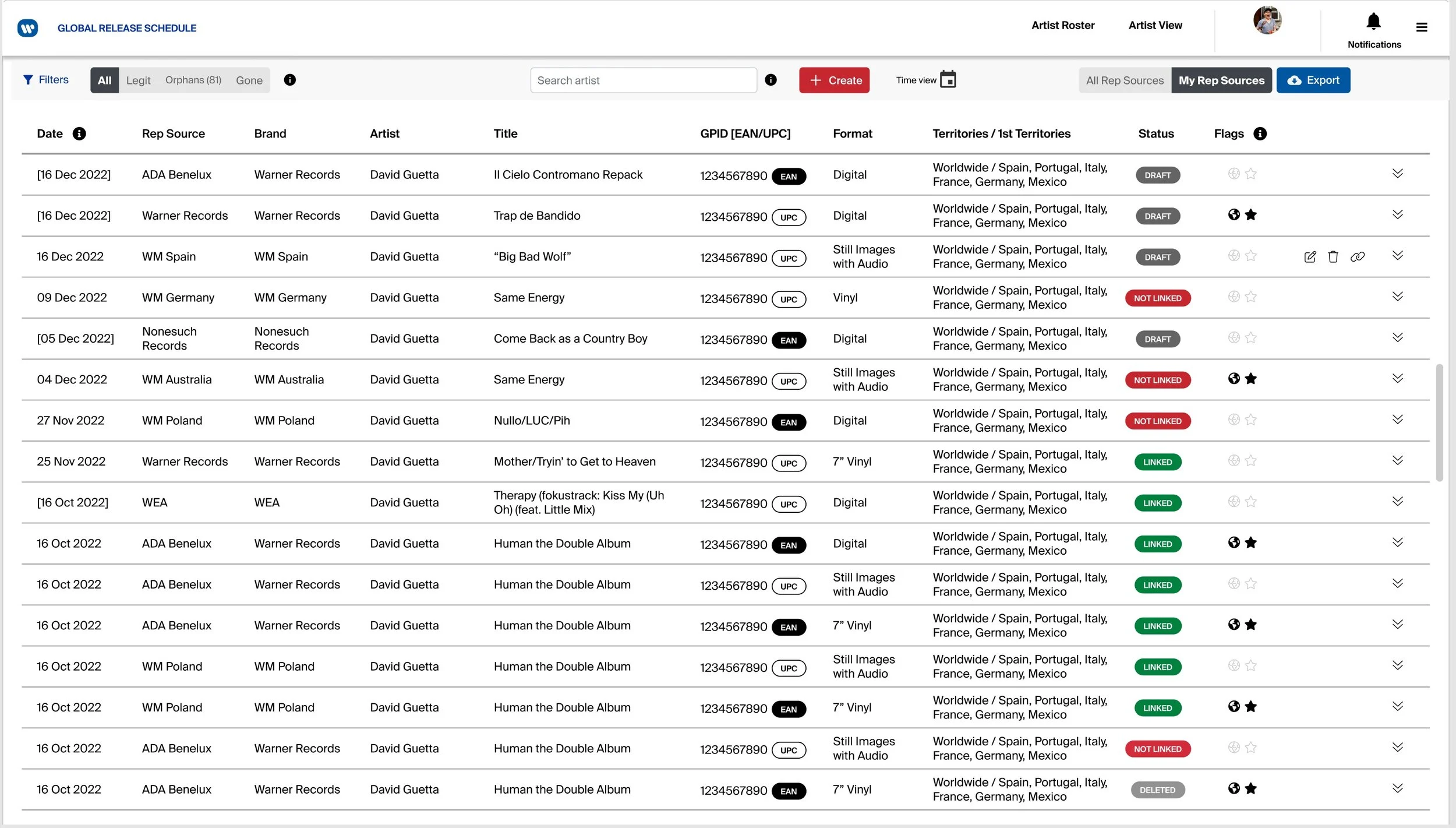Click the info icon beside Date header

[79, 134]
